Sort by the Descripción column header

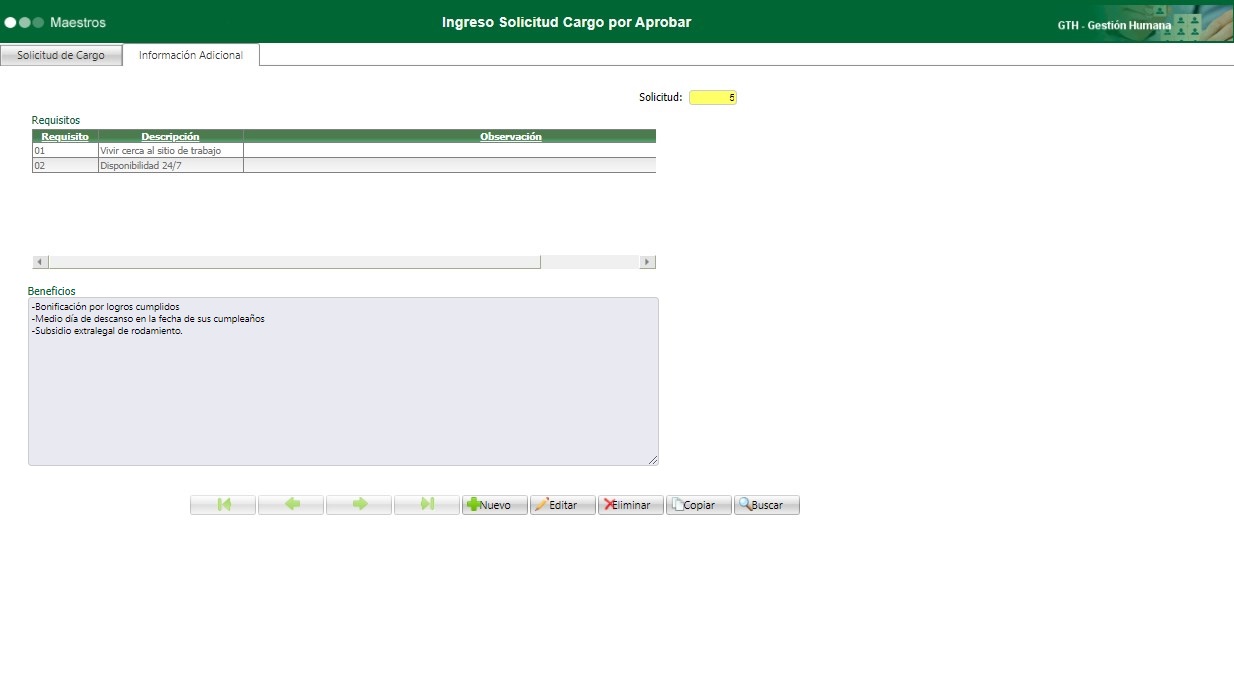170,136
